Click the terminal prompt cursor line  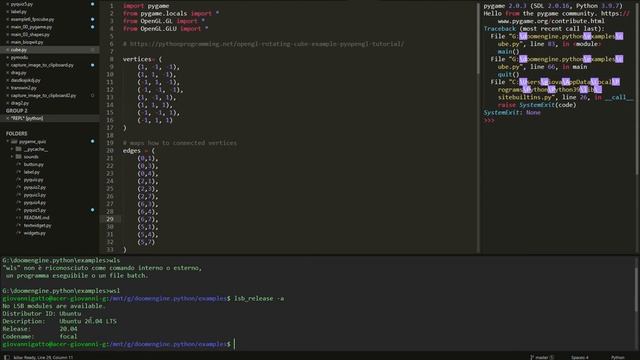(118, 344)
